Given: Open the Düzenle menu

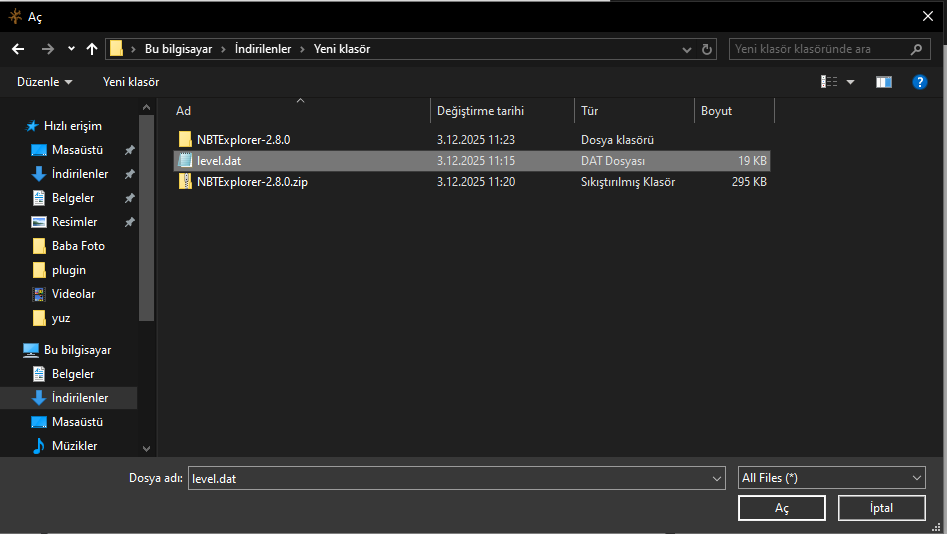Looking at the screenshot, I should [x=45, y=82].
